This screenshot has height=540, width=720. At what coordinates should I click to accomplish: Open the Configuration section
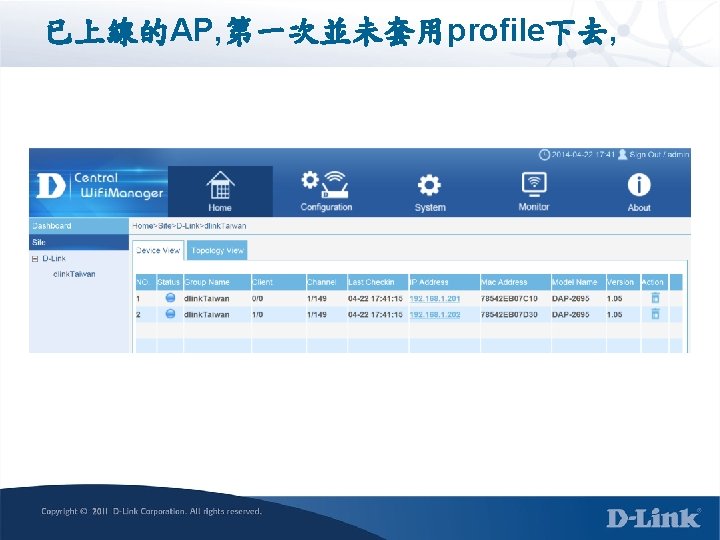326,191
